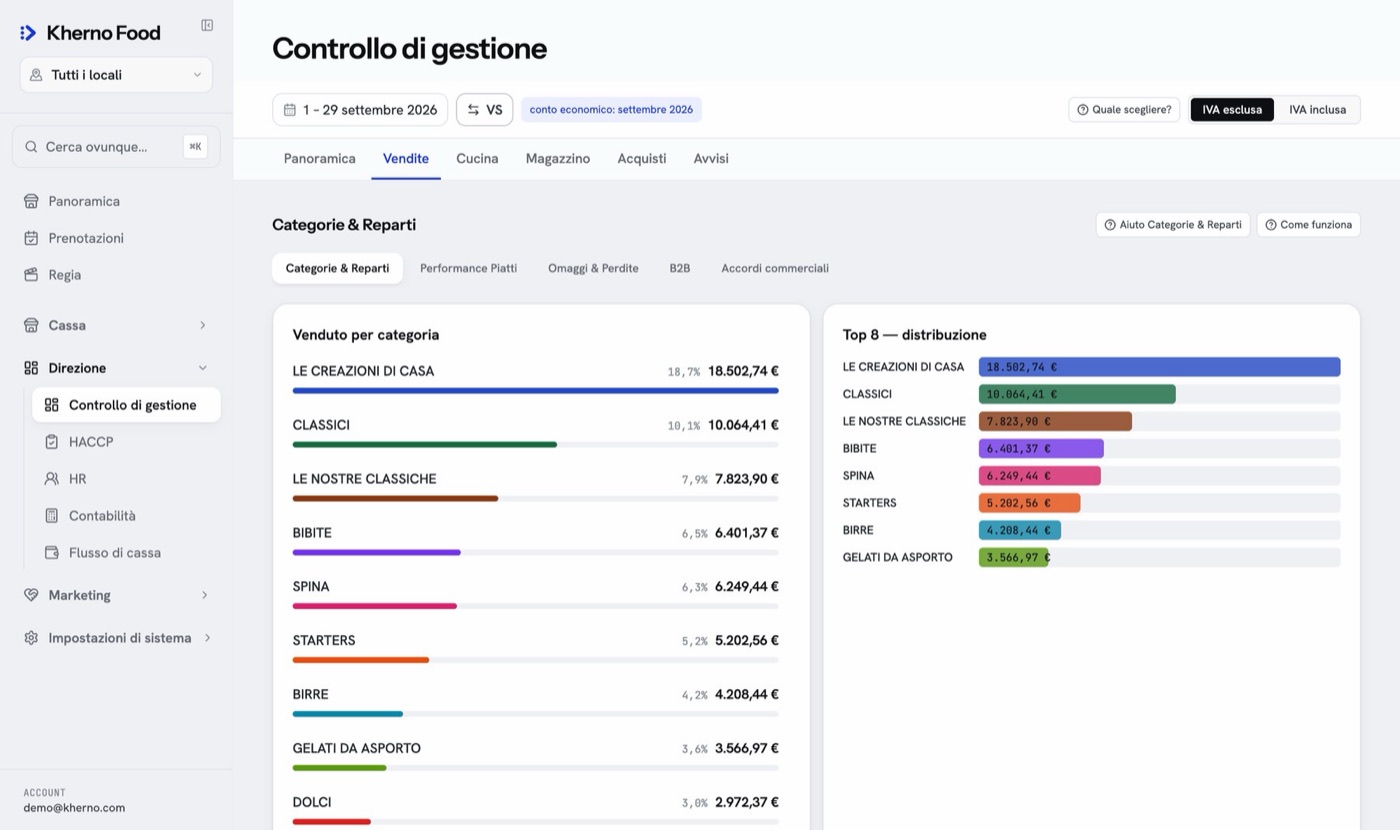The image size is (1400, 830).
Task: Click the conto economico: settembre 2026 tag
Action: point(611,110)
